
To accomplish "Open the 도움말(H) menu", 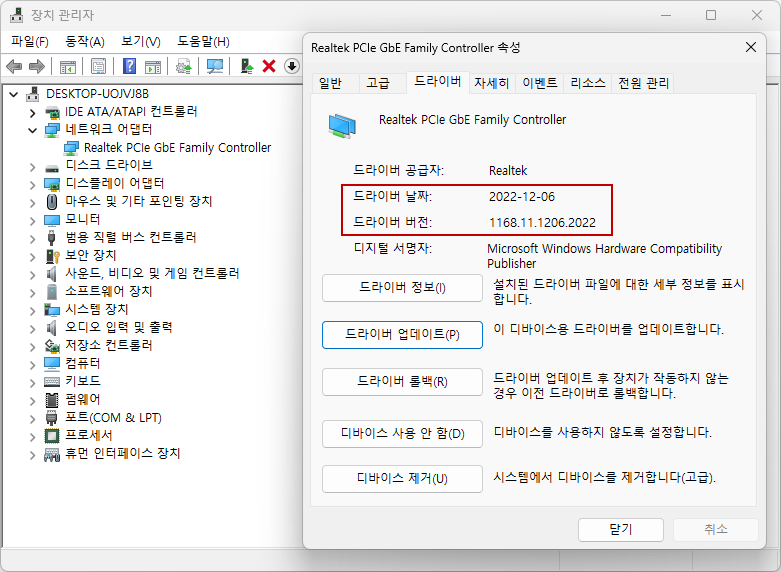I will pos(203,41).
